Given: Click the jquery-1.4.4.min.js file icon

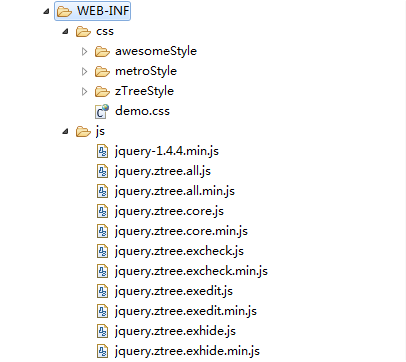Looking at the screenshot, I should [102, 151].
